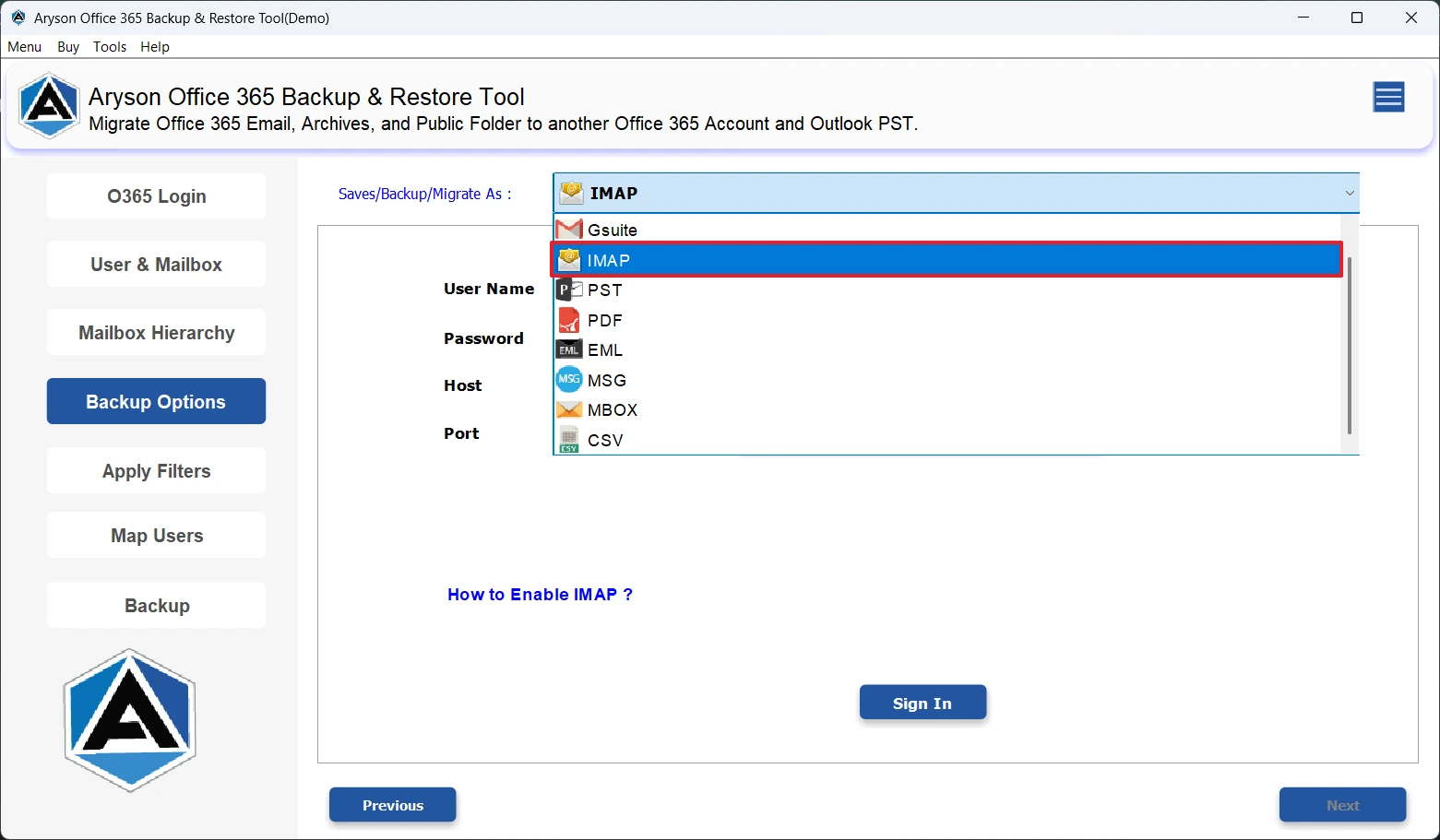Select Backup Options step
The width and height of the screenshot is (1440, 840).
156,401
